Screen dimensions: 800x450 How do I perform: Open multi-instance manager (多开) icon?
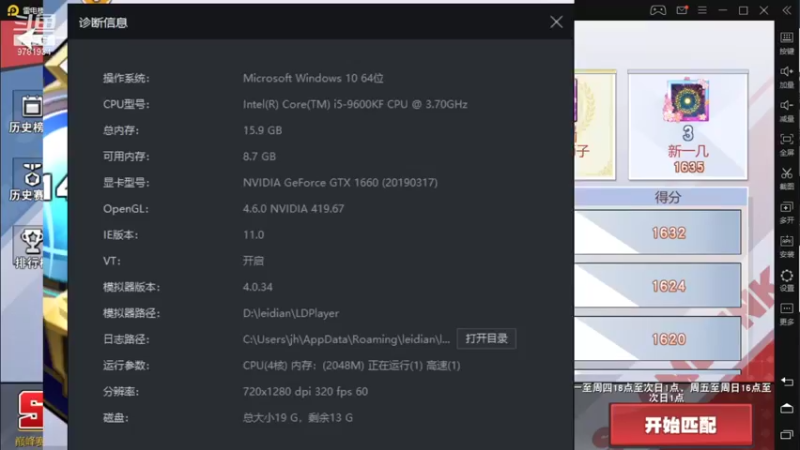tap(787, 212)
